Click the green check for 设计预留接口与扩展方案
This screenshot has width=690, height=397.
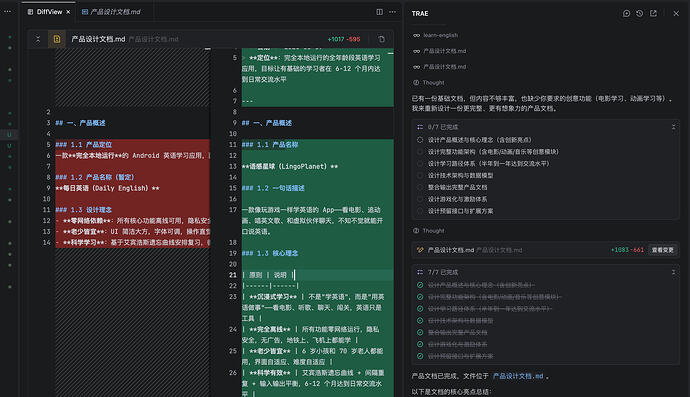pyautogui.click(x=420, y=356)
